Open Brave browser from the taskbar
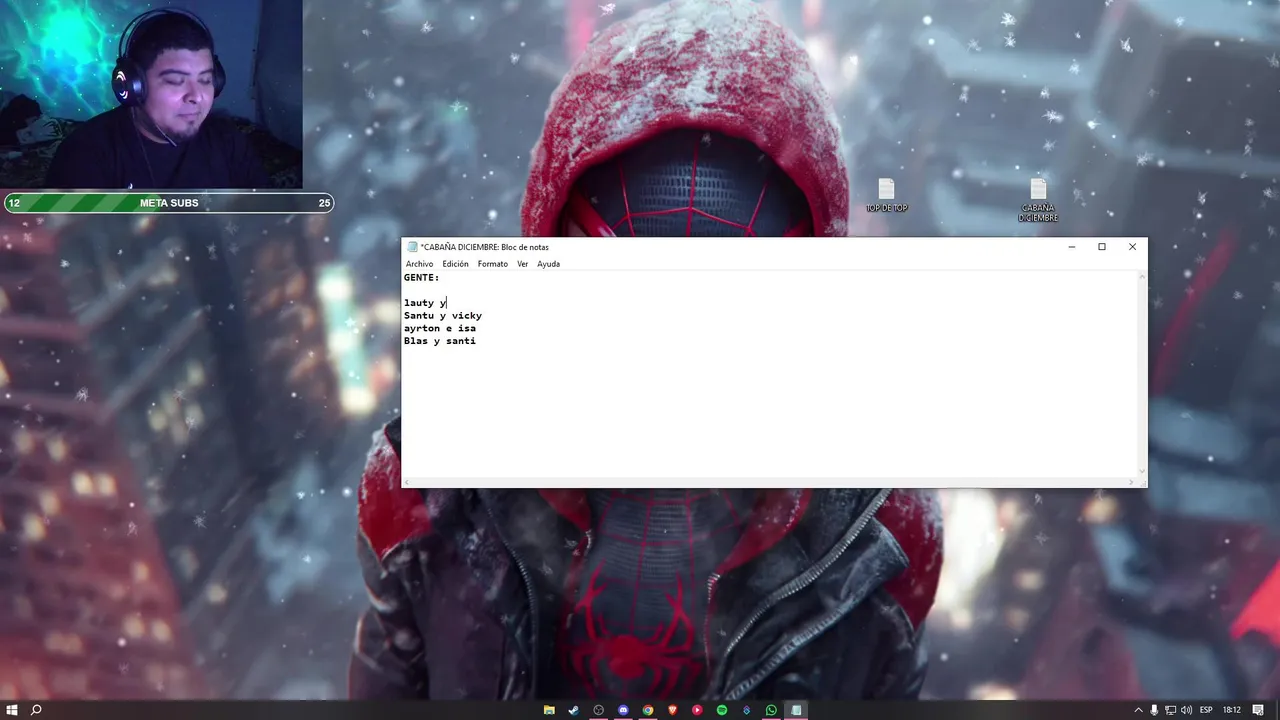 click(672, 710)
